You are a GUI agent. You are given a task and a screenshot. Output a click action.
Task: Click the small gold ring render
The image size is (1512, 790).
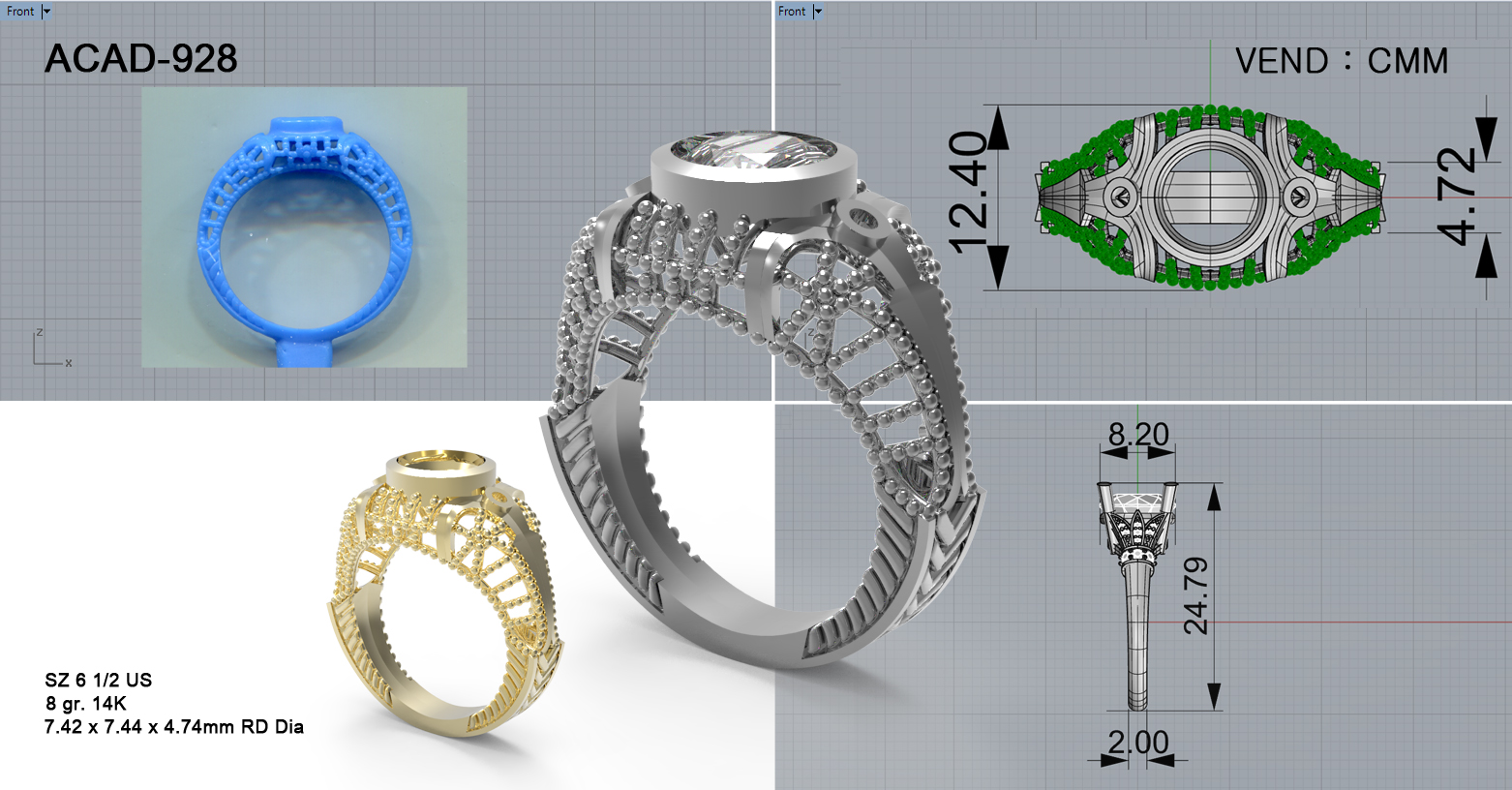point(445,592)
